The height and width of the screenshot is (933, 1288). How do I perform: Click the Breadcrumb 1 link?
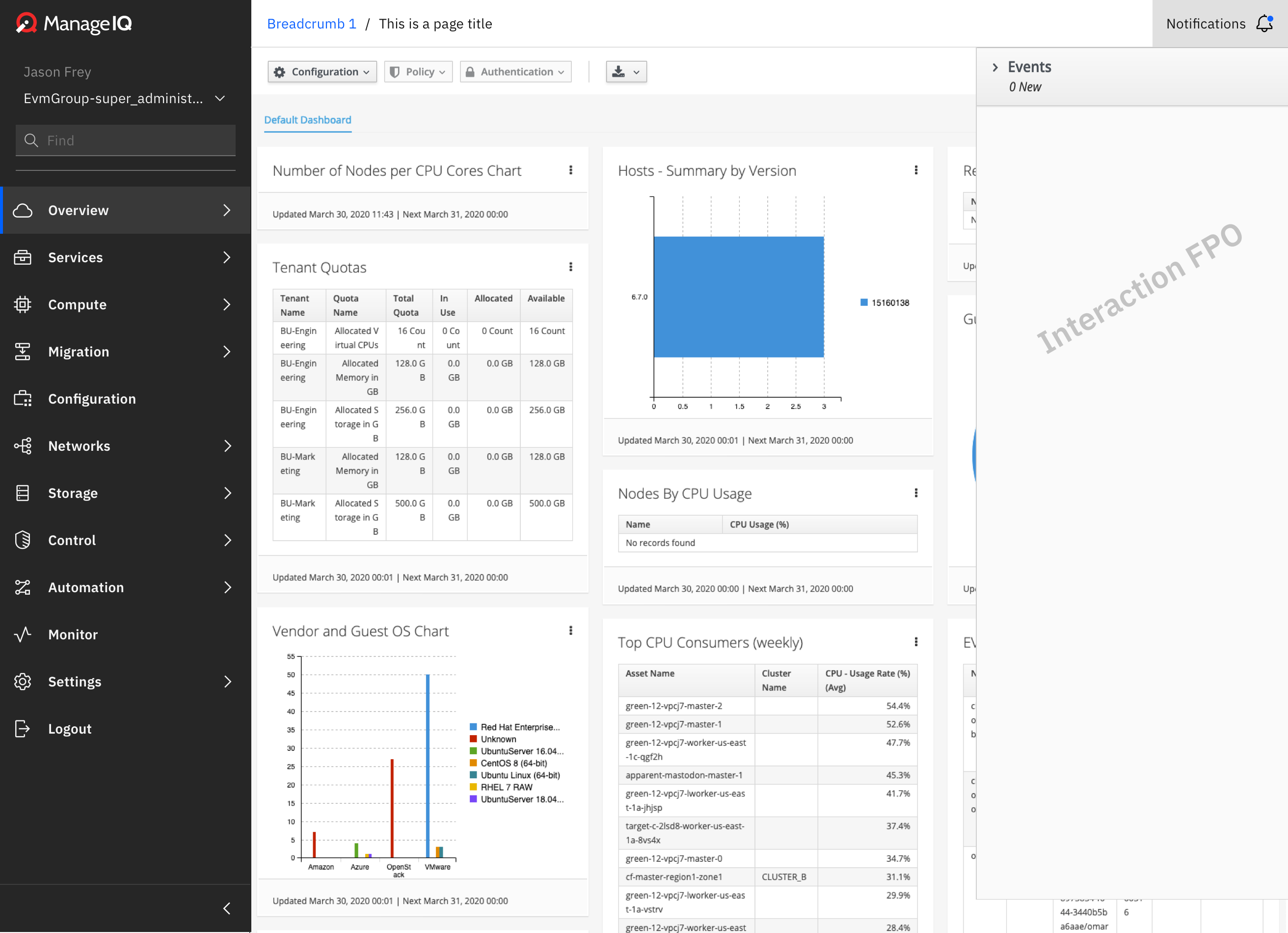click(x=312, y=24)
